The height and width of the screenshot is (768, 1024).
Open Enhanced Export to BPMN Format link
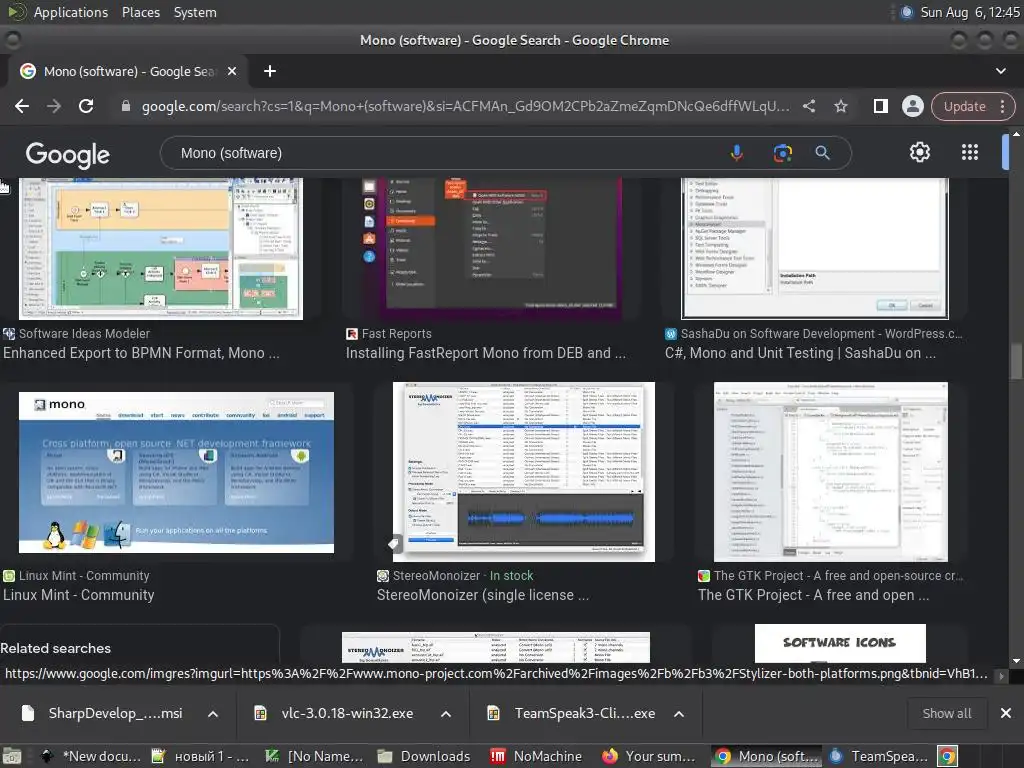141,353
